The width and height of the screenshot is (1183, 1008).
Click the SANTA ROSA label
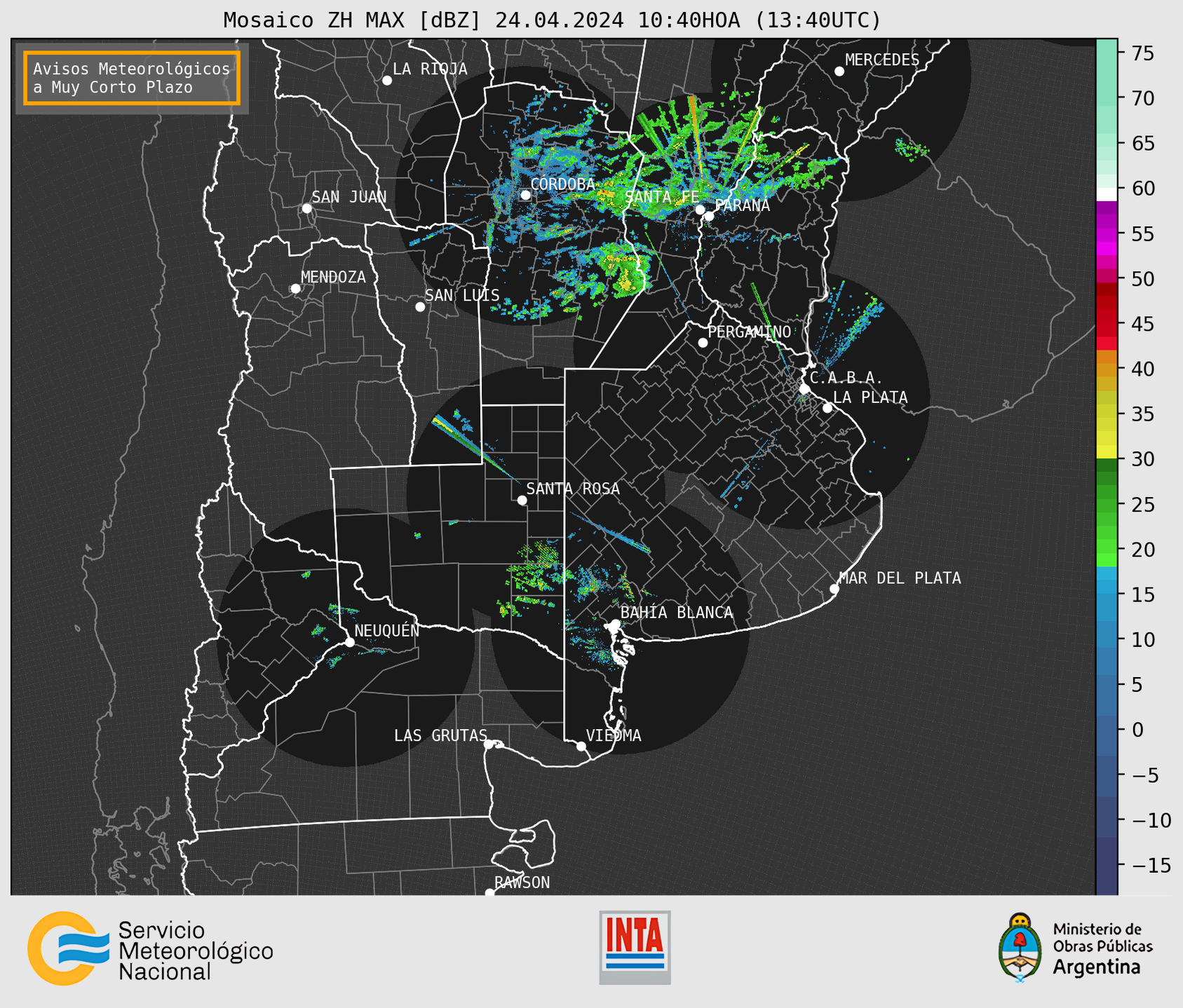573,489
